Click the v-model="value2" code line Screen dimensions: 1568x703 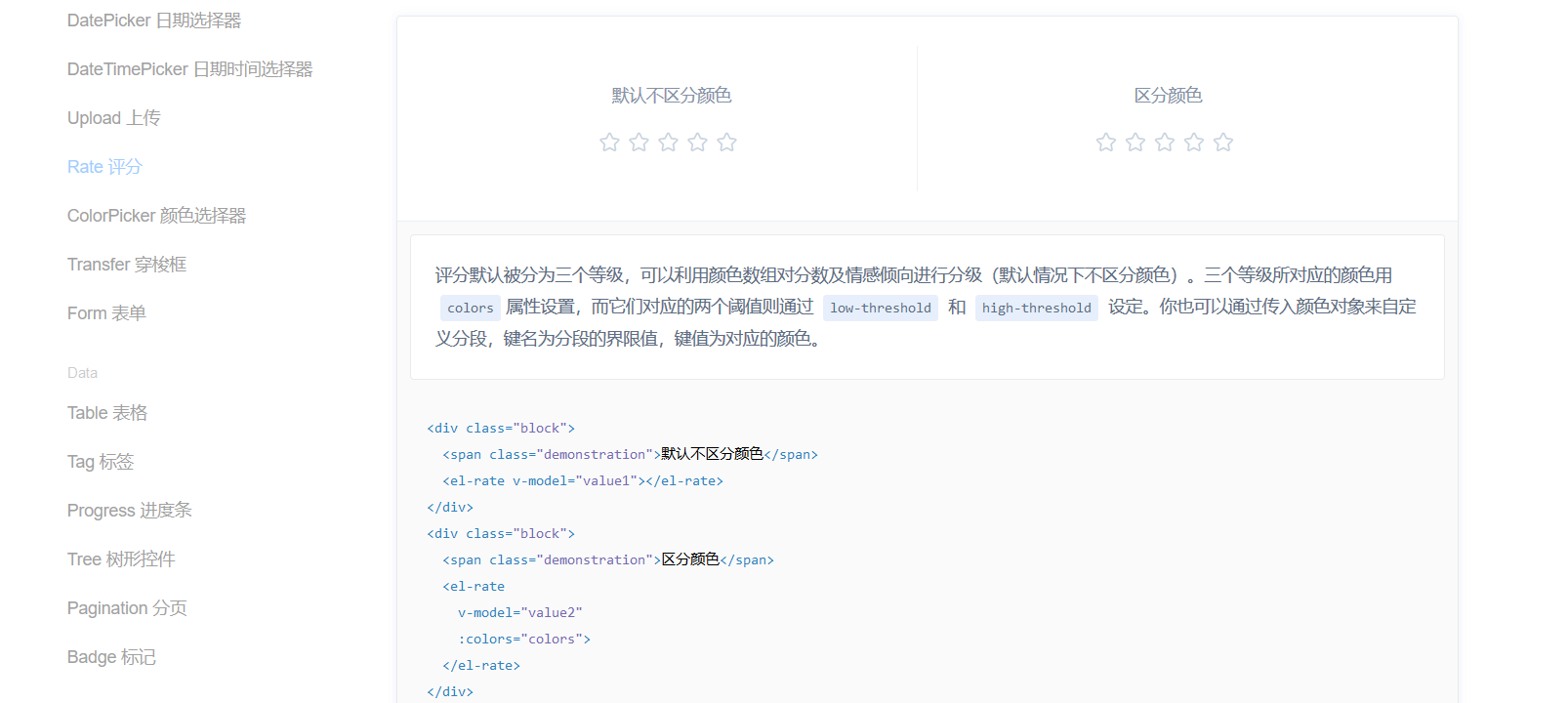pyautogui.click(x=520, y=613)
